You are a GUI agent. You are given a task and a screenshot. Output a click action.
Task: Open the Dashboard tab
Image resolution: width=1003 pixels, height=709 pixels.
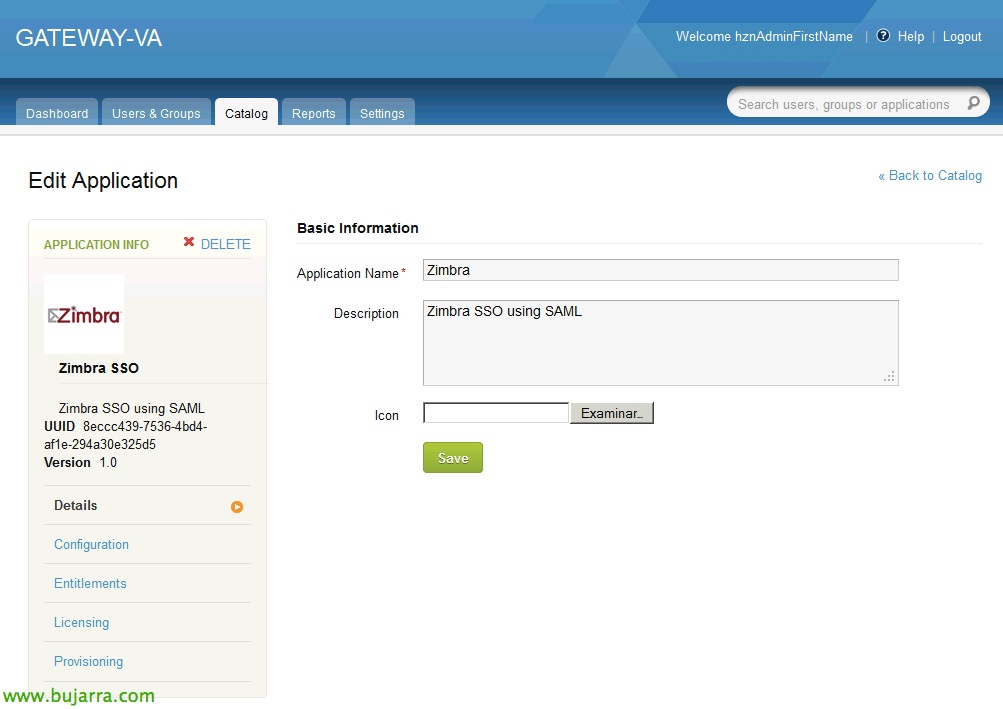57,113
